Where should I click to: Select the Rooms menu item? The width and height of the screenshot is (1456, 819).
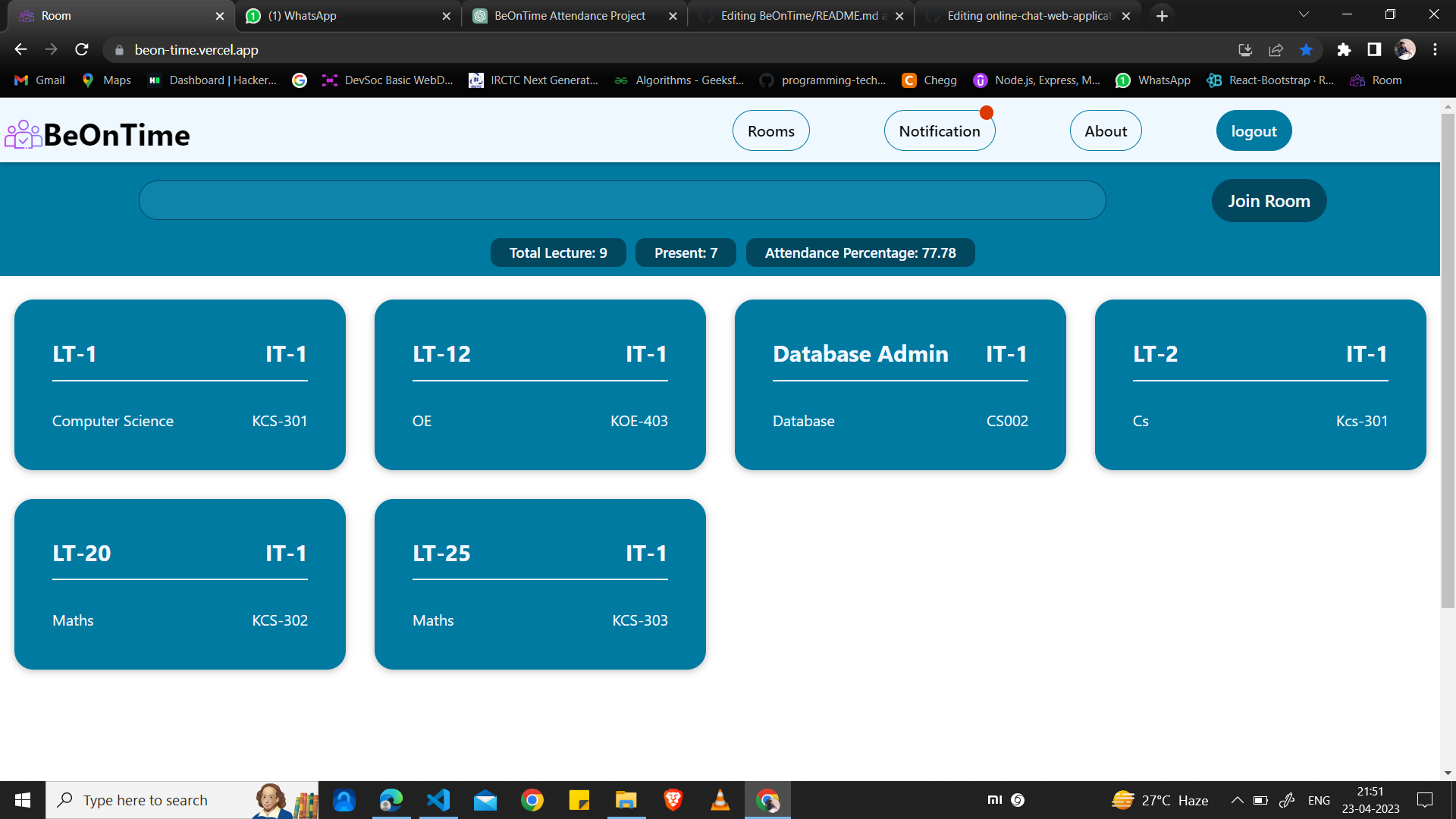(x=770, y=130)
